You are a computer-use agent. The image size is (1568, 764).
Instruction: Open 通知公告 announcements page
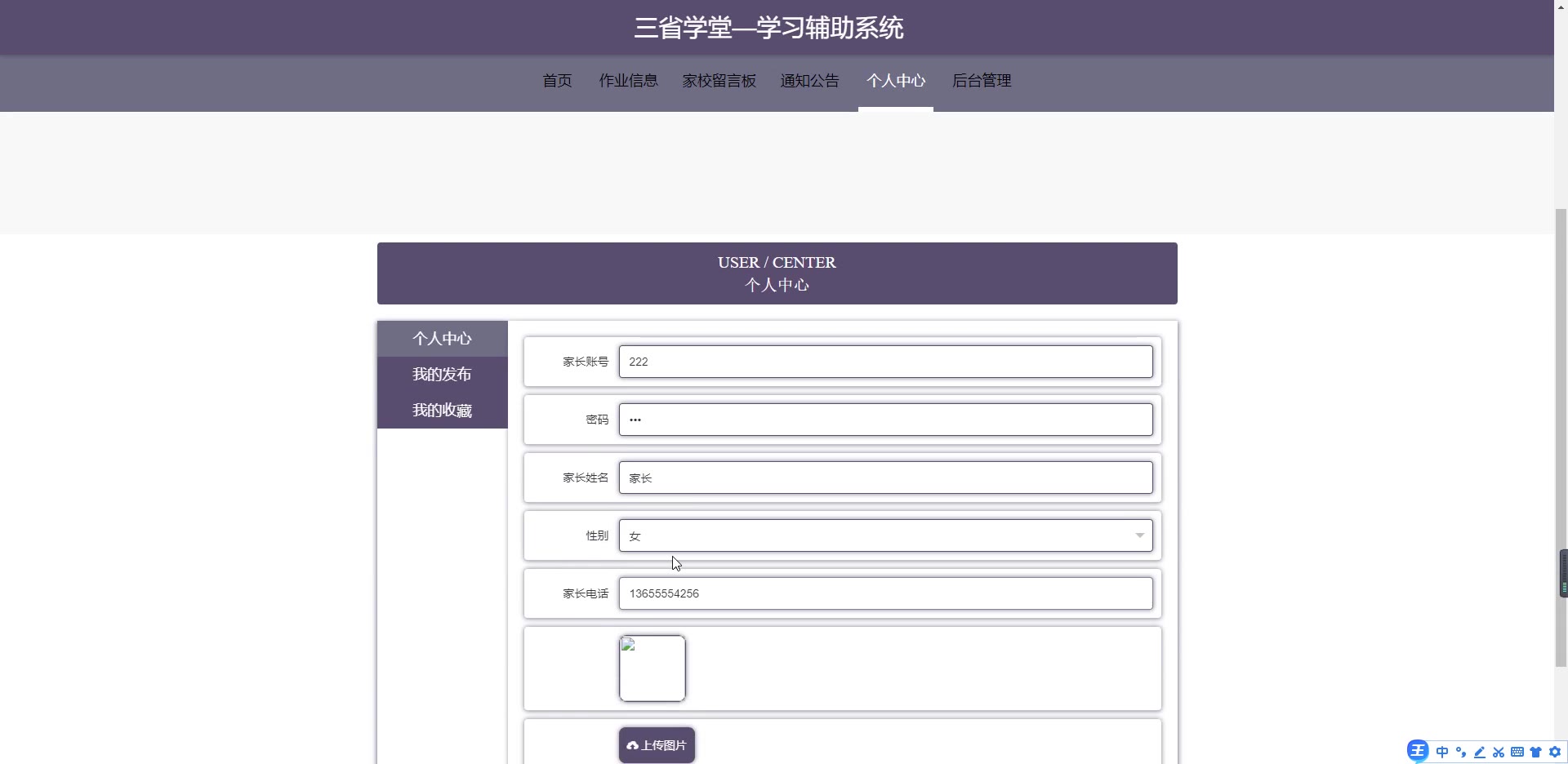click(x=809, y=81)
